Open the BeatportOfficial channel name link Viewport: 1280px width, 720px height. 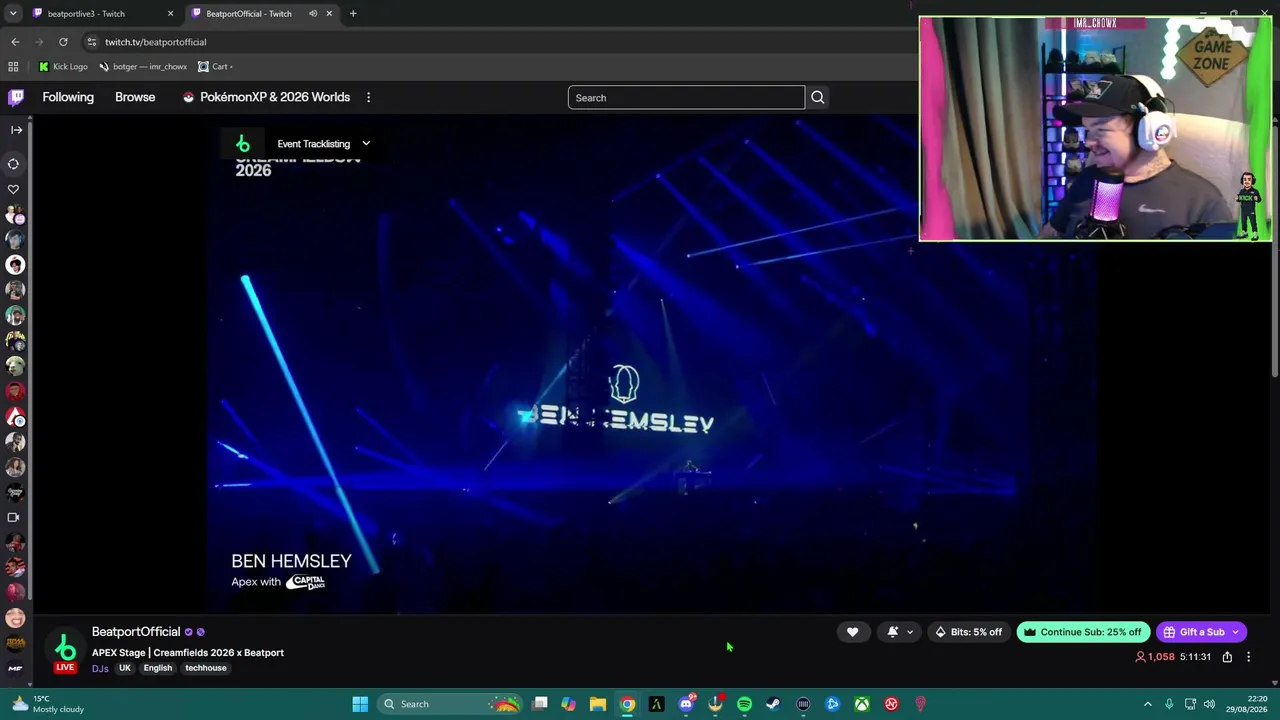pyautogui.click(x=136, y=632)
